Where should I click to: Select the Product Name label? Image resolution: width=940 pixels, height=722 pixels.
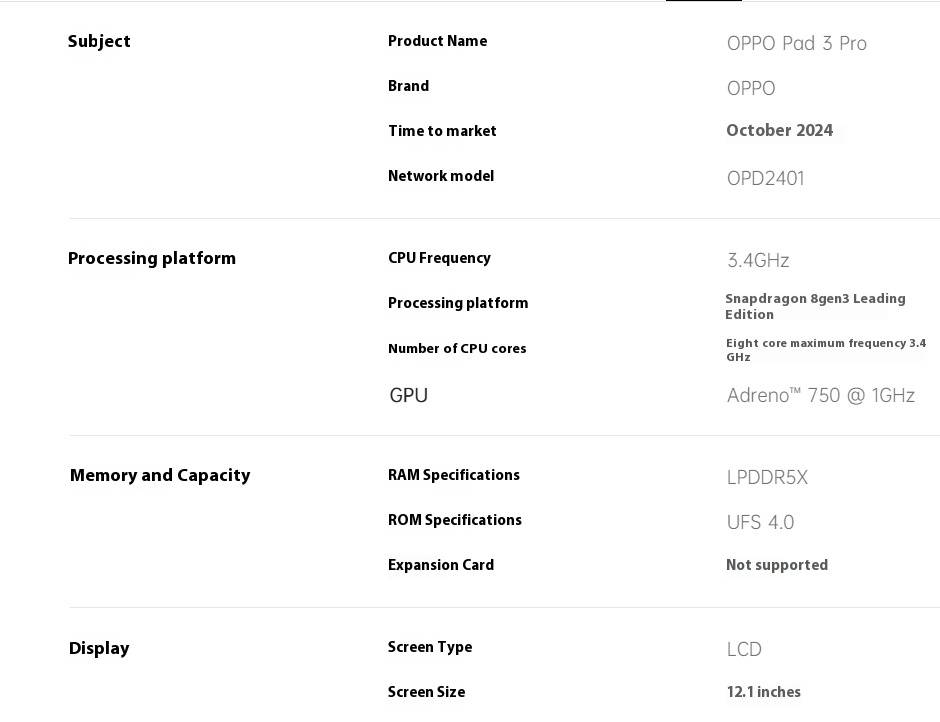(437, 41)
